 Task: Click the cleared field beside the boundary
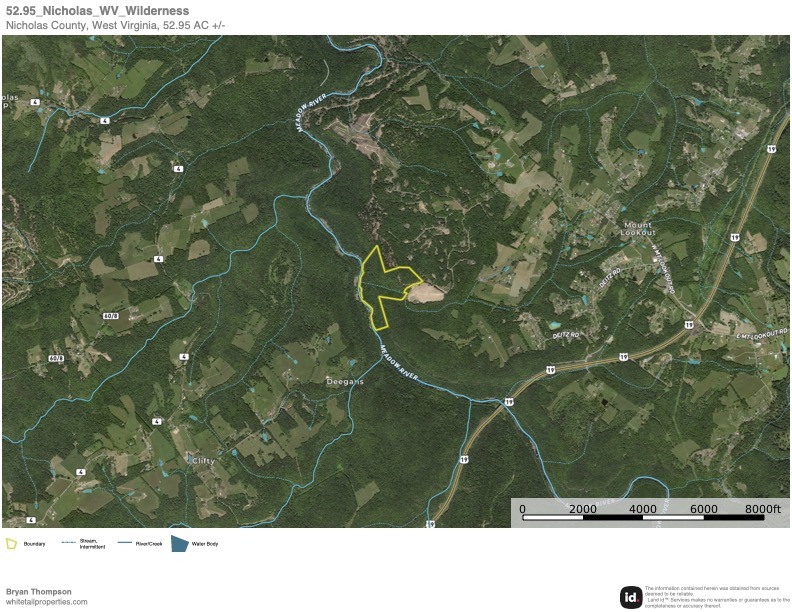coord(425,293)
